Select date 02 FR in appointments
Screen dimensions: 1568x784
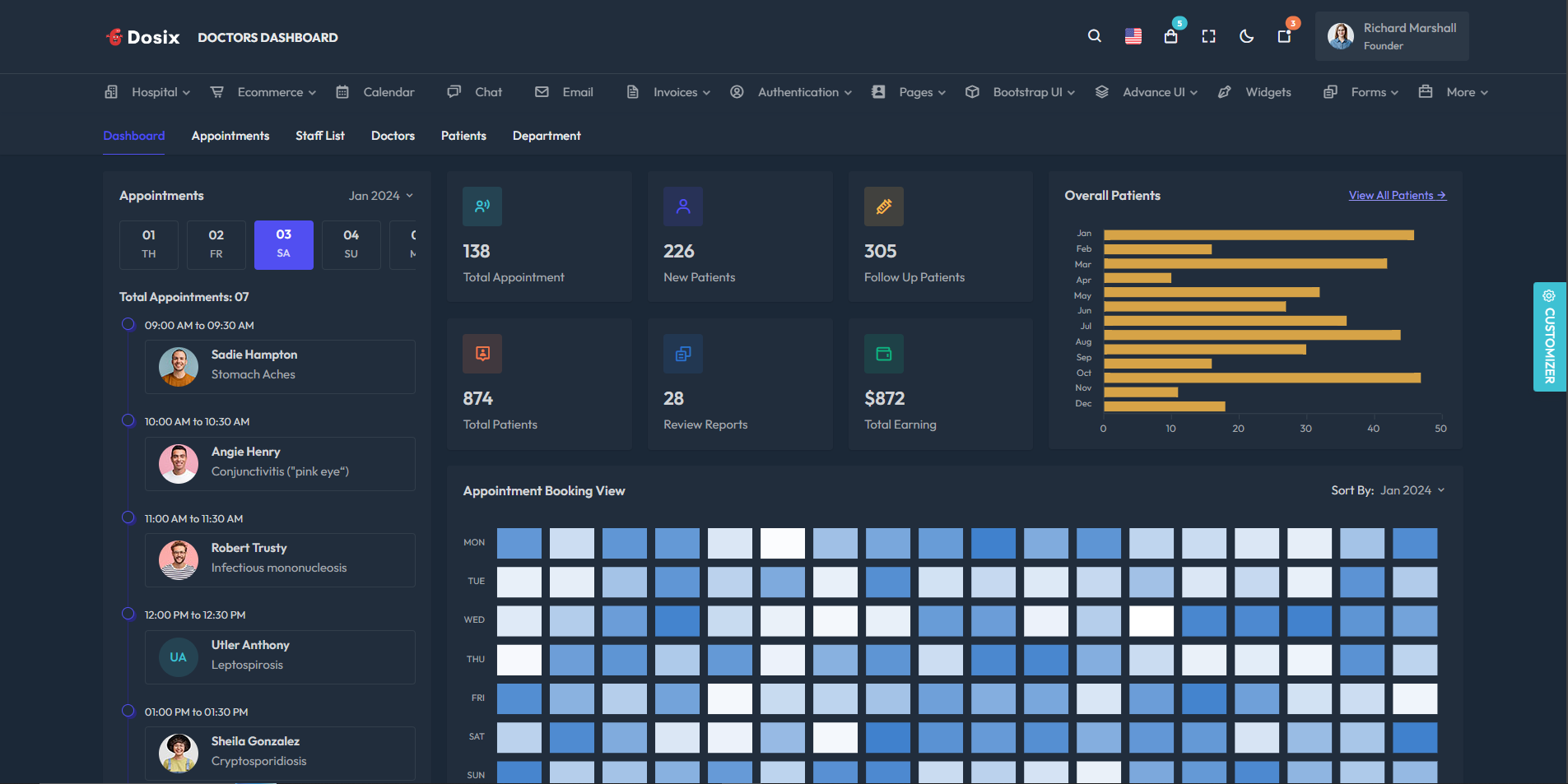point(216,244)
